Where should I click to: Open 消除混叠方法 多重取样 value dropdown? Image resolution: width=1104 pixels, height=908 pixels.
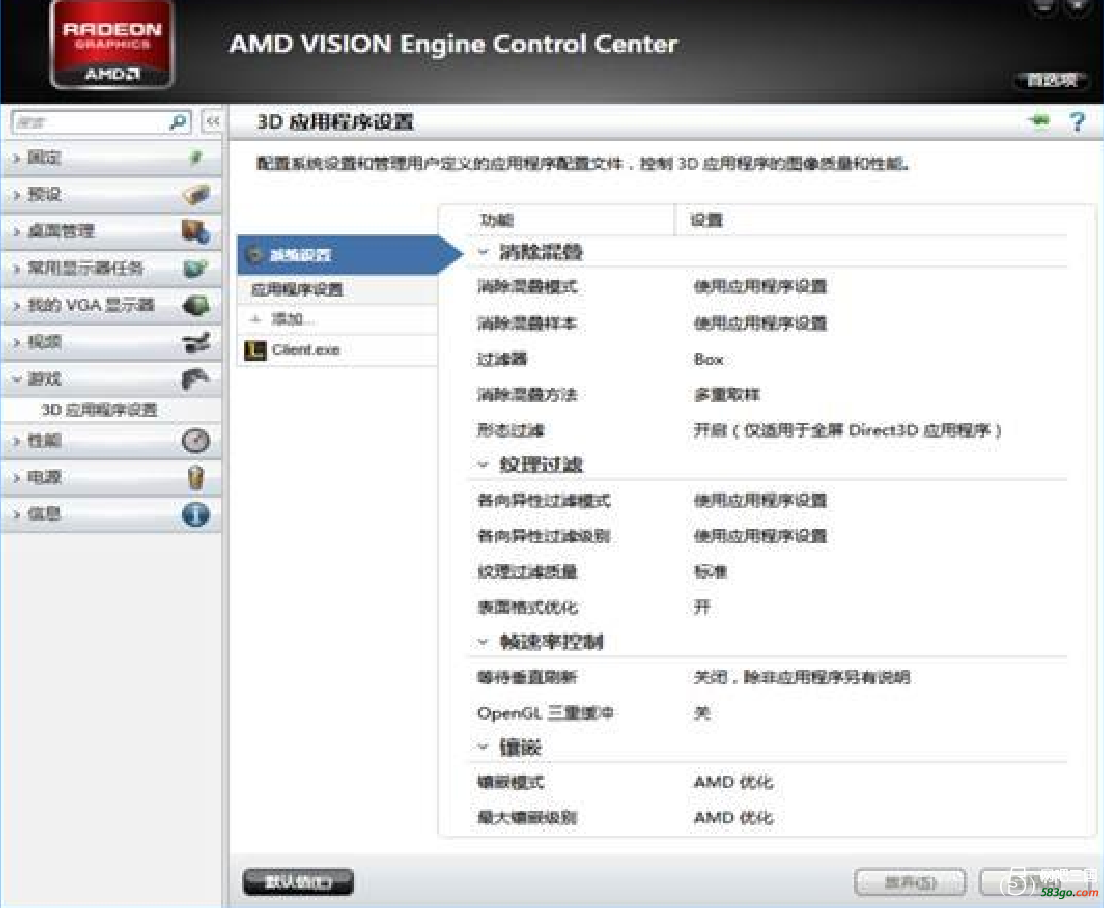click(x=727, y=395)
